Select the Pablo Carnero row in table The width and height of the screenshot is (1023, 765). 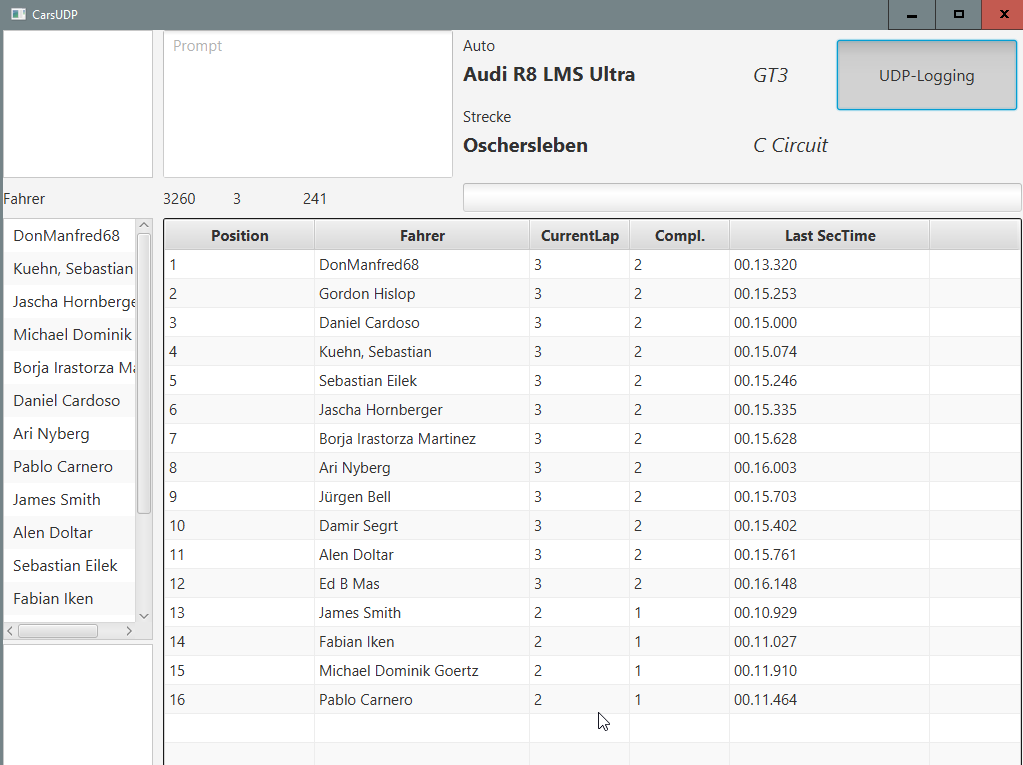pos(365,700)
